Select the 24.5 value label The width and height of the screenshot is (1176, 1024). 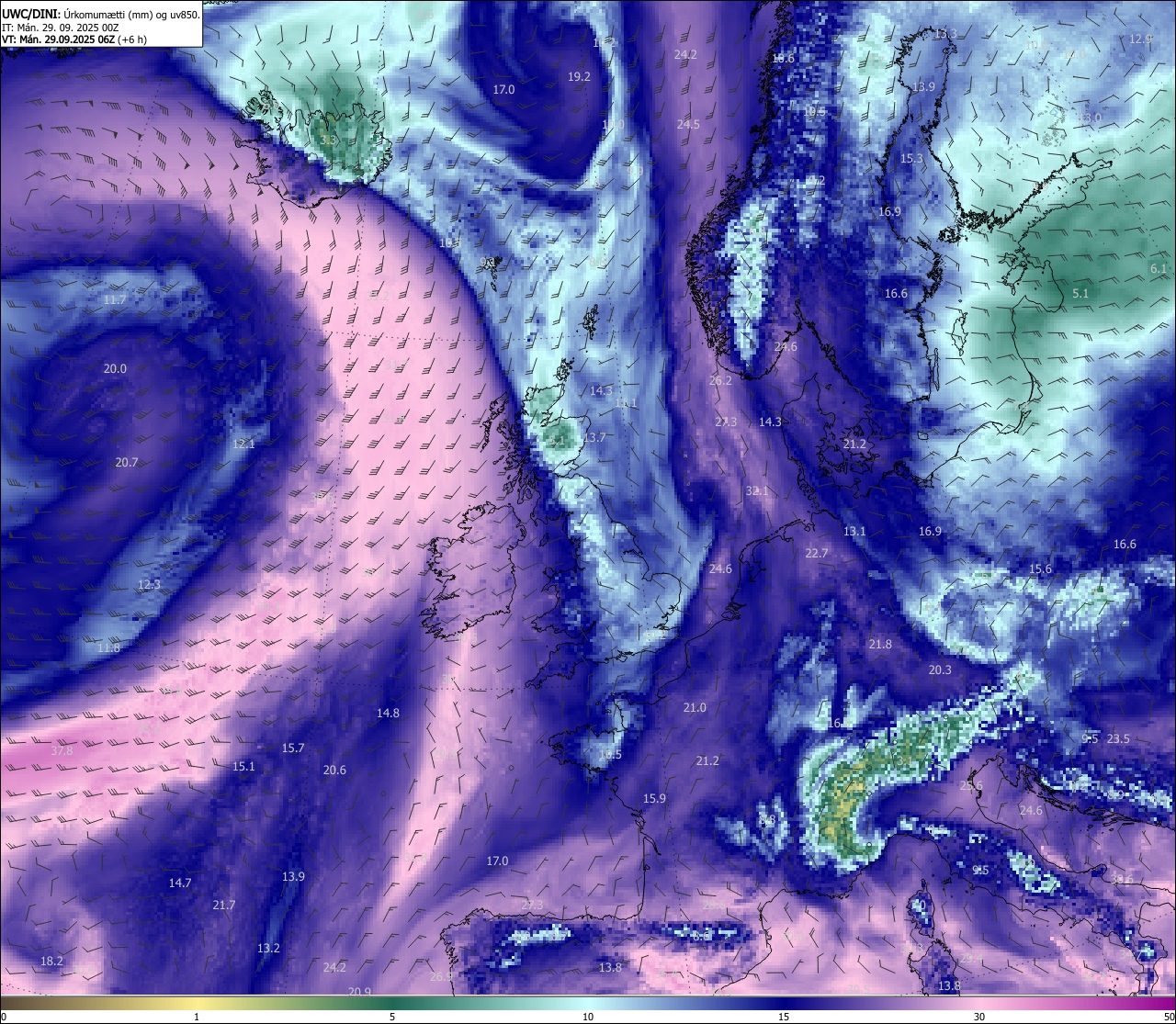click(688, 125)
